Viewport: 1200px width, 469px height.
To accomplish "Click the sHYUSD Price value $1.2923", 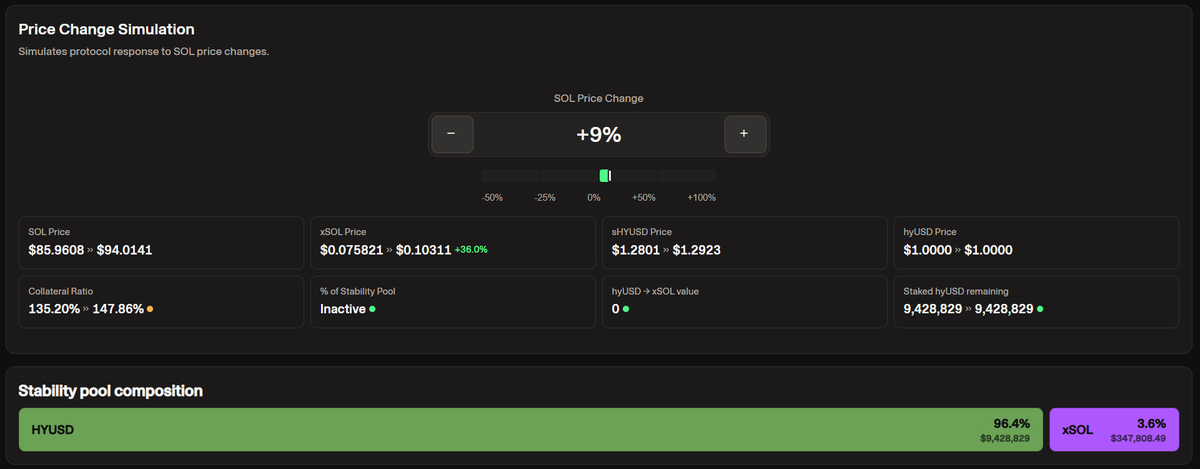I will pos(697,250).
